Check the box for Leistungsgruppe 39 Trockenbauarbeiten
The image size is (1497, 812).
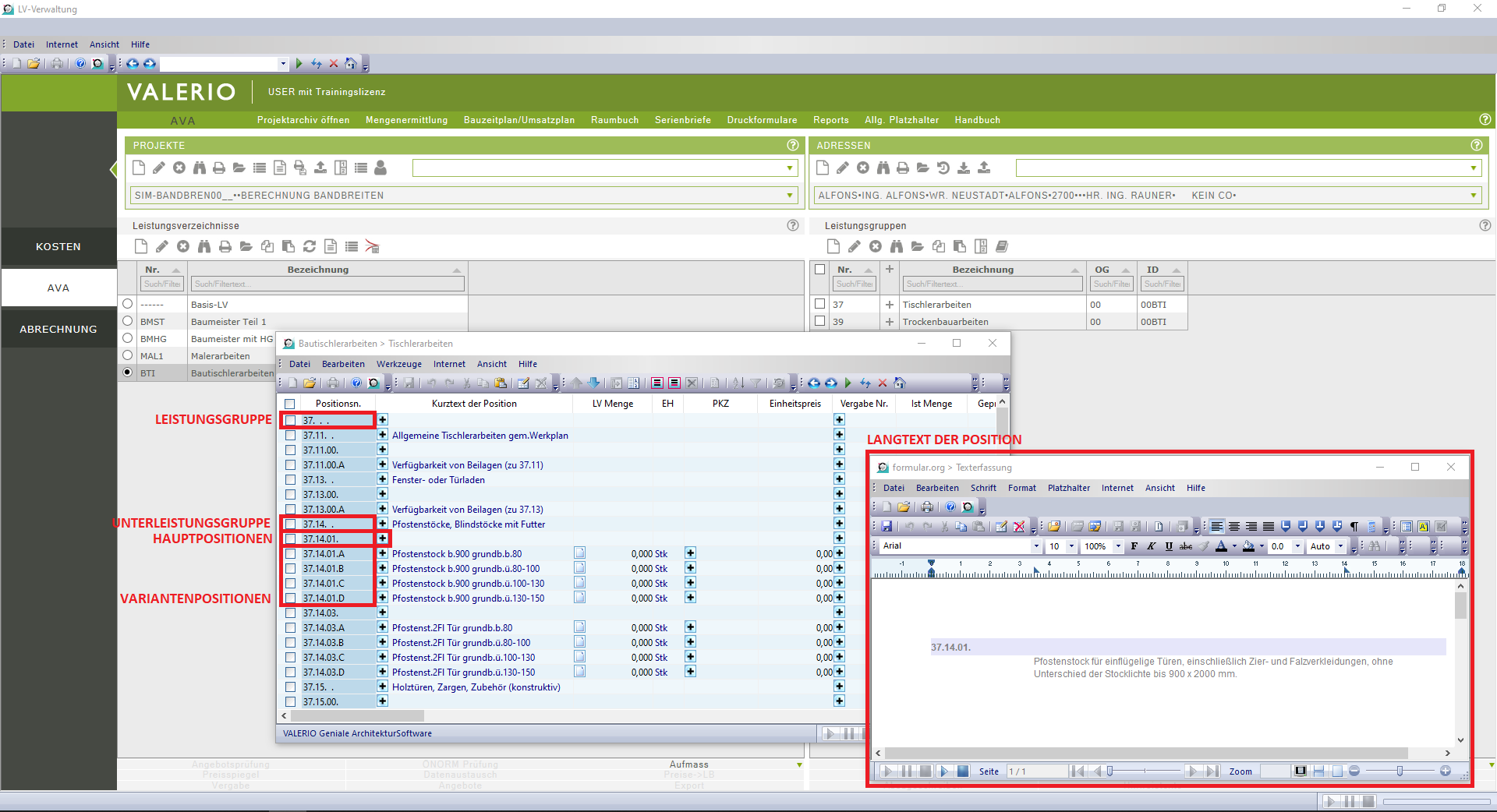pos(819,321)
